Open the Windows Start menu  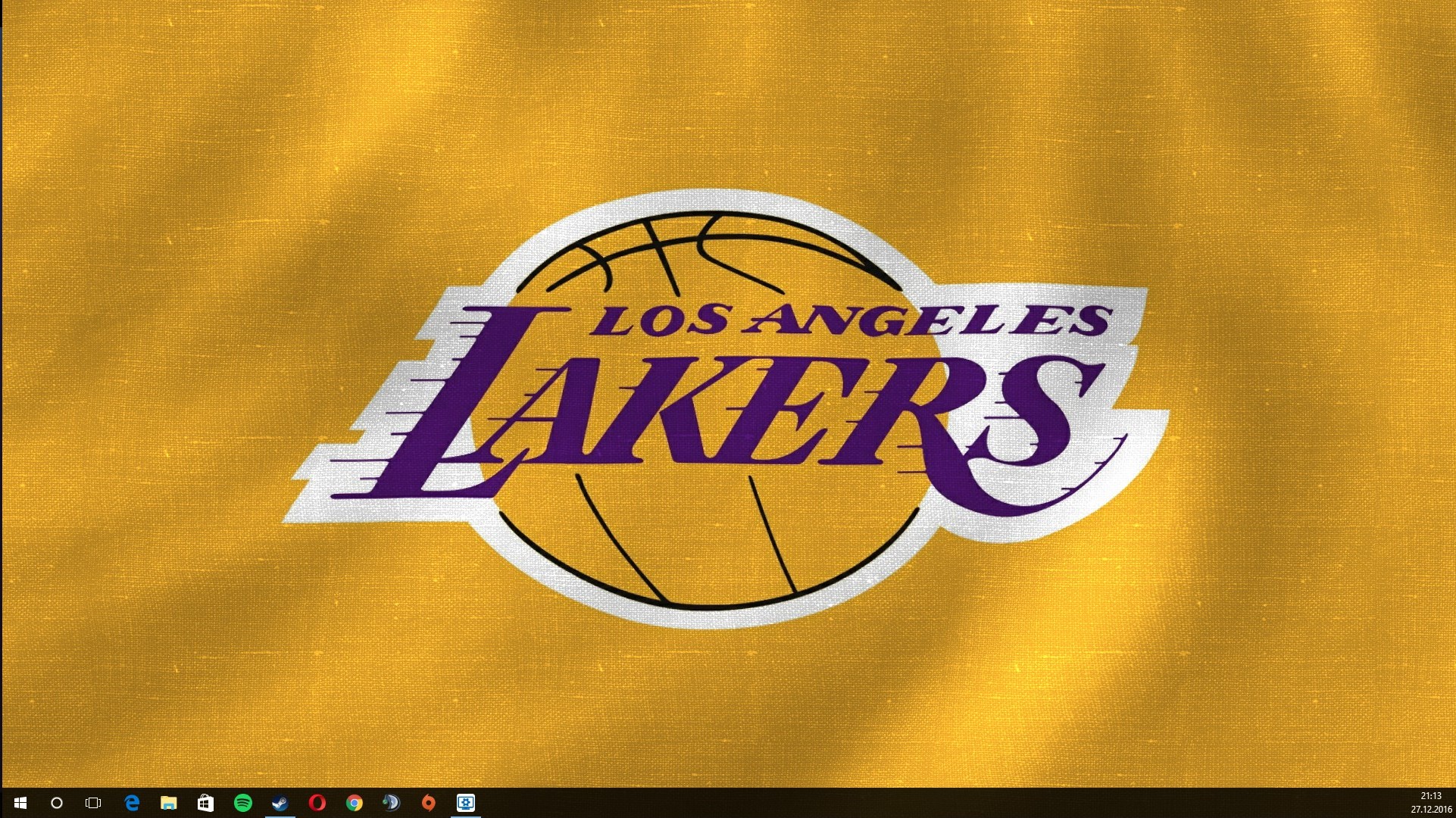coord(19,803)
